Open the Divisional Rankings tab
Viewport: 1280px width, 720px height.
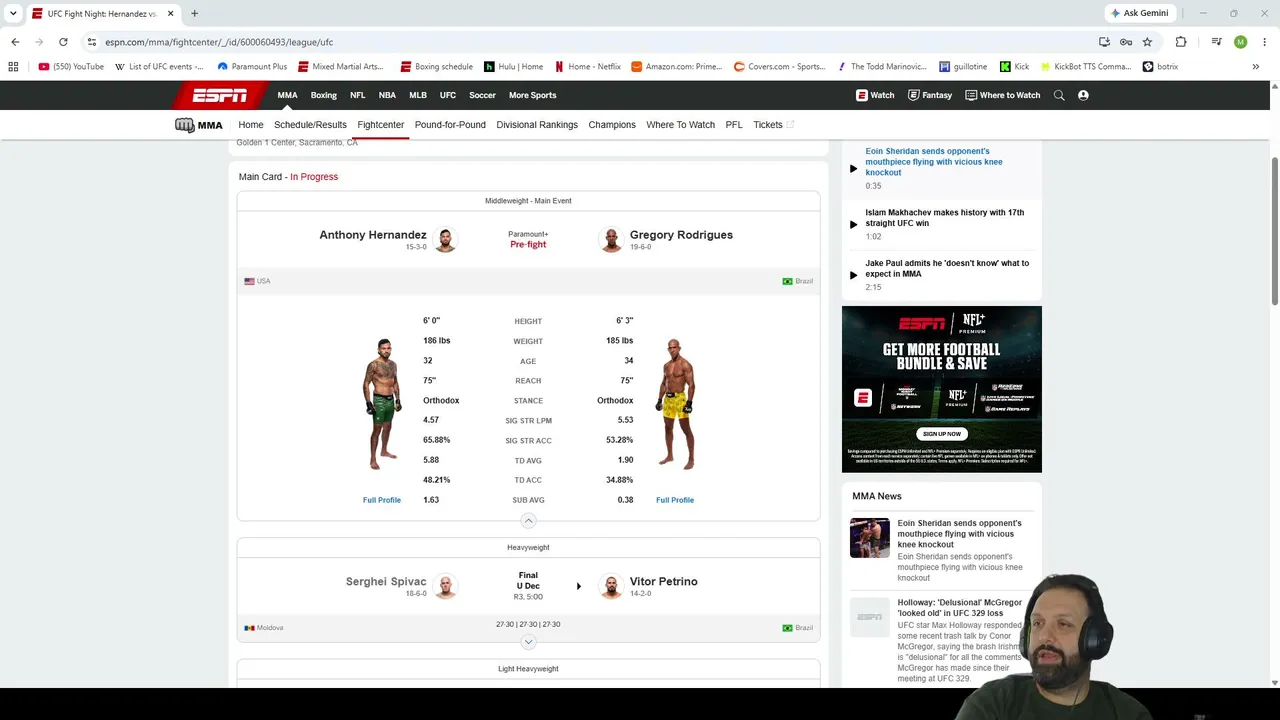[537, 125]
